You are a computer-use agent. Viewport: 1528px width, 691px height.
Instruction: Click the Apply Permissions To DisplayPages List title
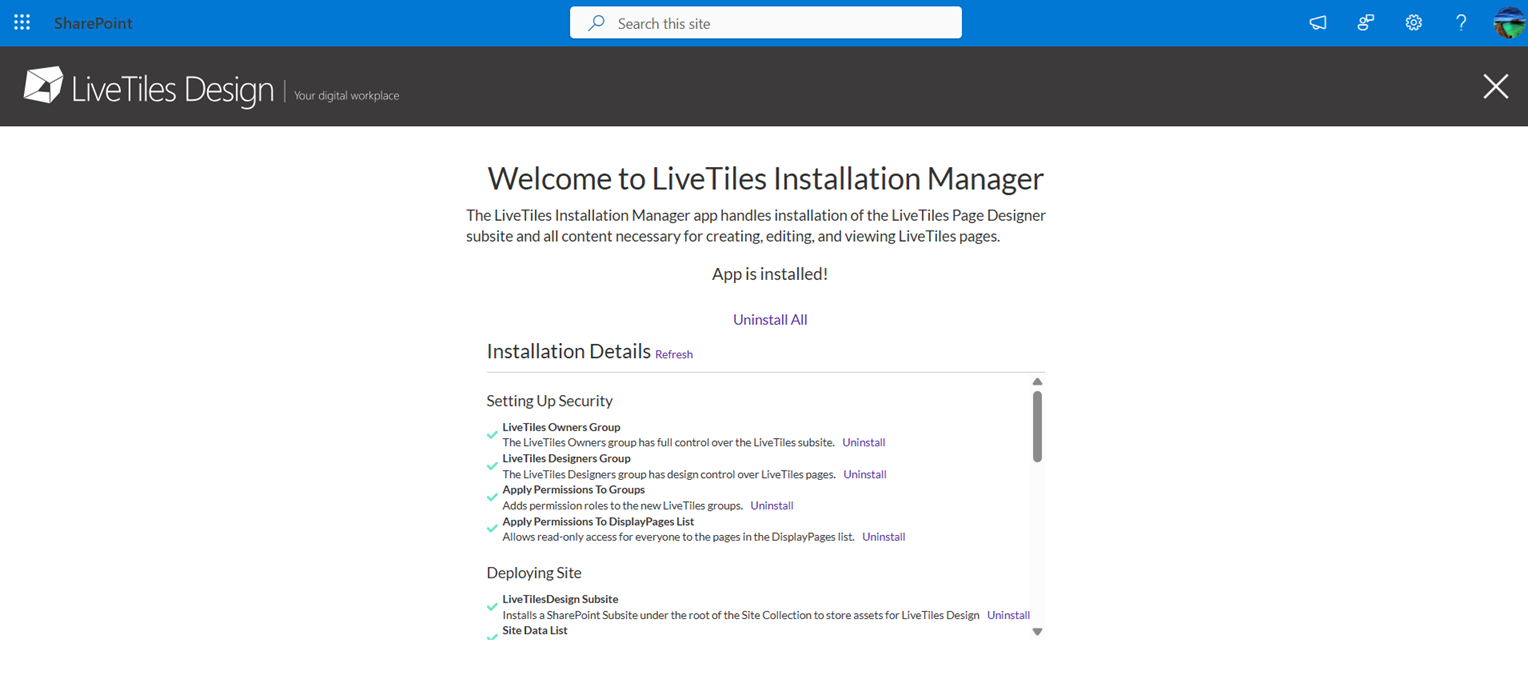(x=598, y=521)
